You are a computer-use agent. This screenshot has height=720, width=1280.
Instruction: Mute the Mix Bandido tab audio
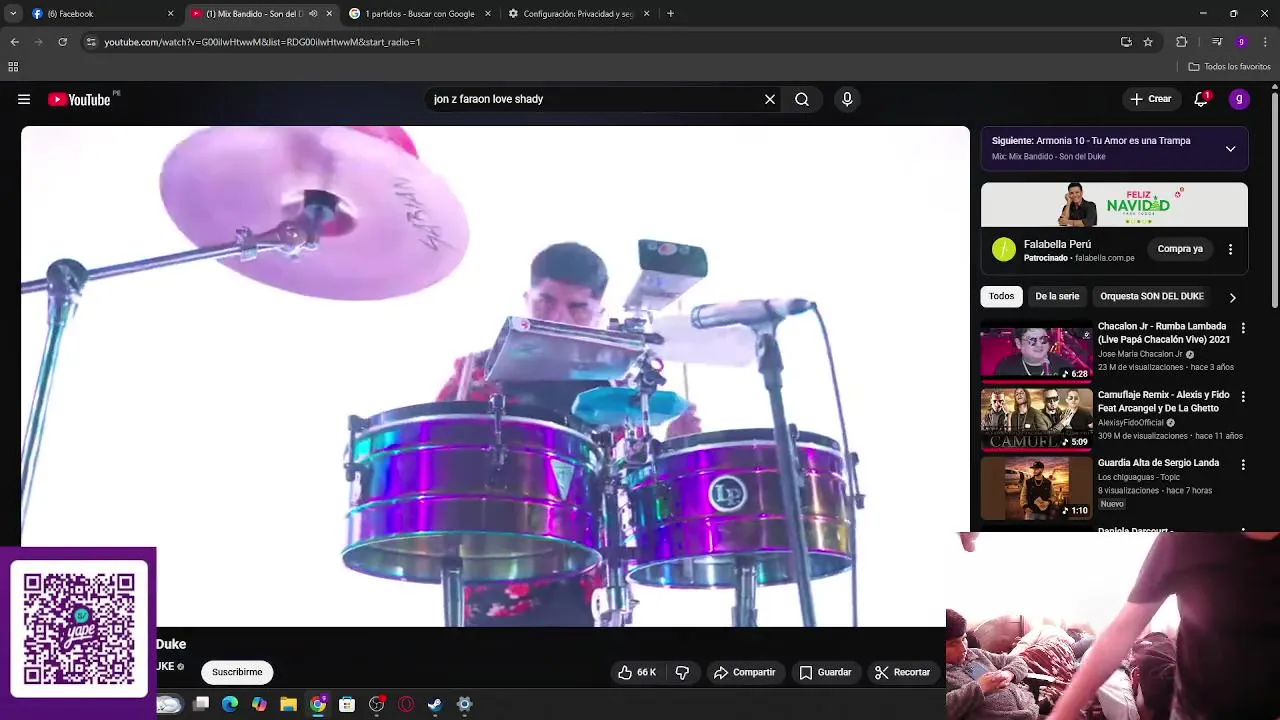click(313, 14)
